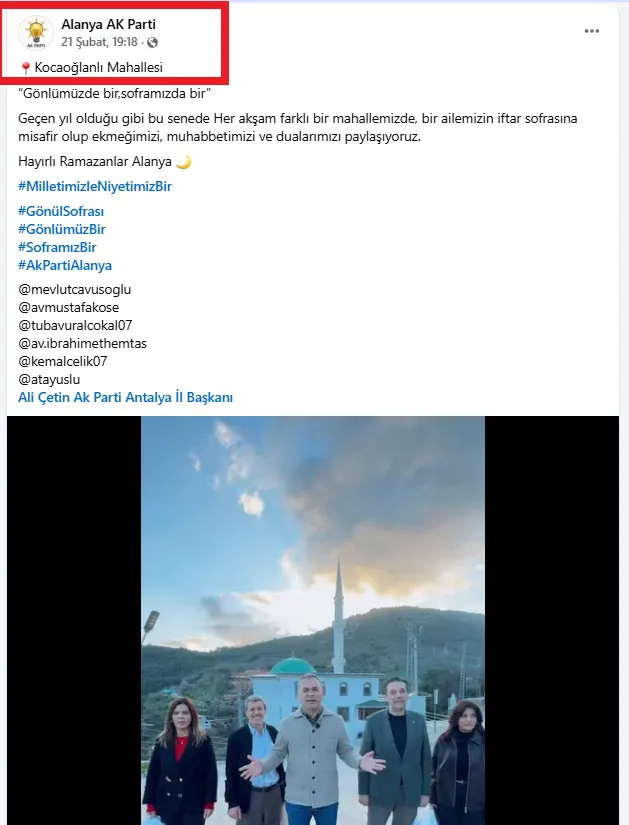Click the public globe privacy icon
629x825 pixels.
pos(153,43)
